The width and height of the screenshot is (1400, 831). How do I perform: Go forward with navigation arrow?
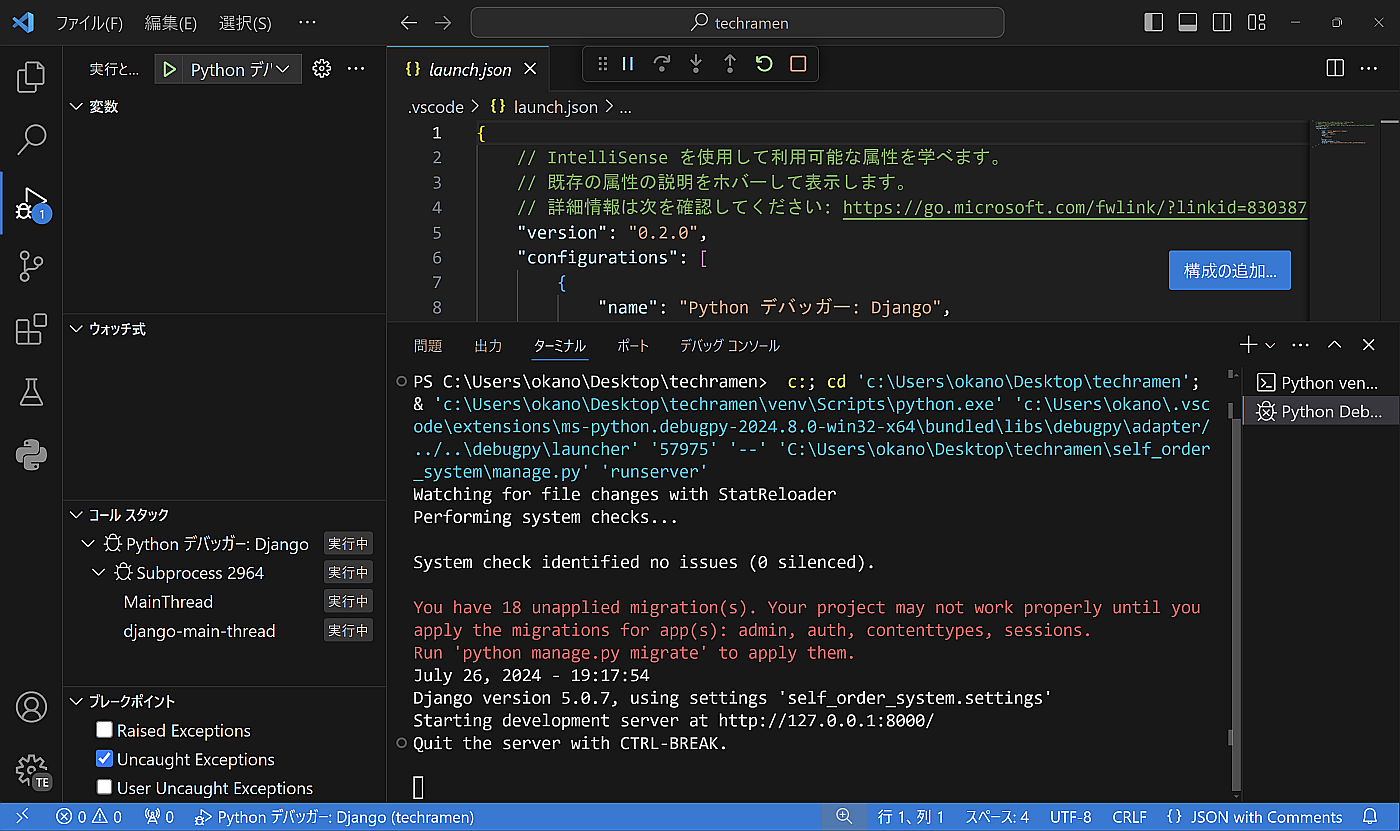point(443,22)
